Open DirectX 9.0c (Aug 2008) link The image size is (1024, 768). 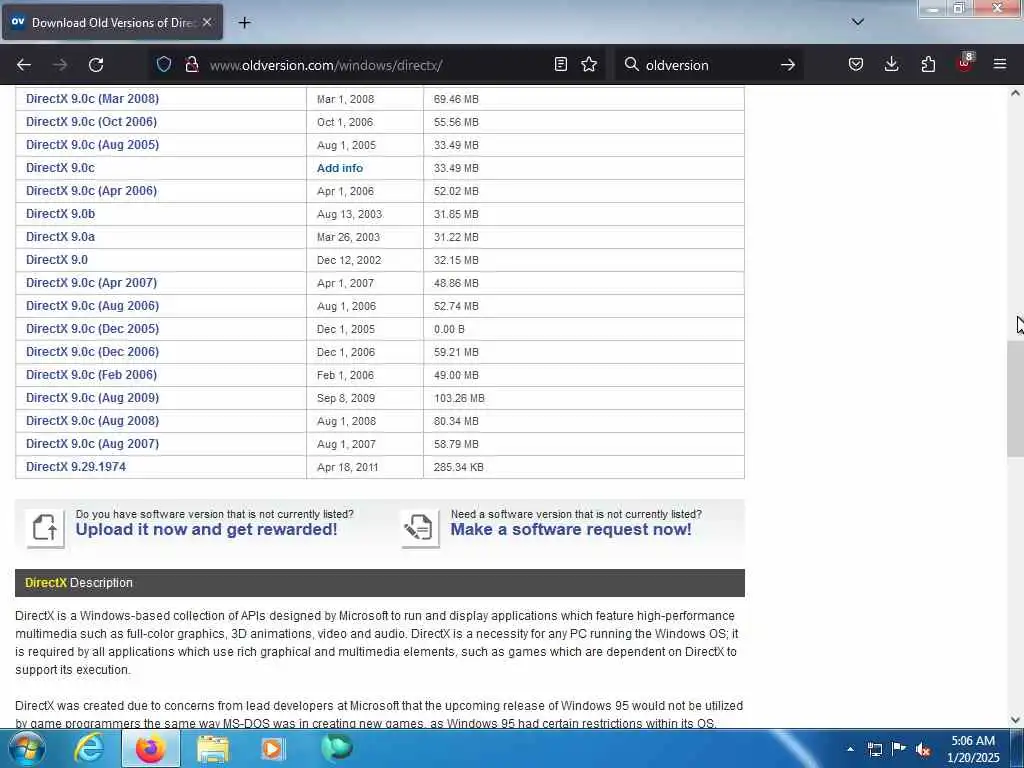tap(92, 421)
